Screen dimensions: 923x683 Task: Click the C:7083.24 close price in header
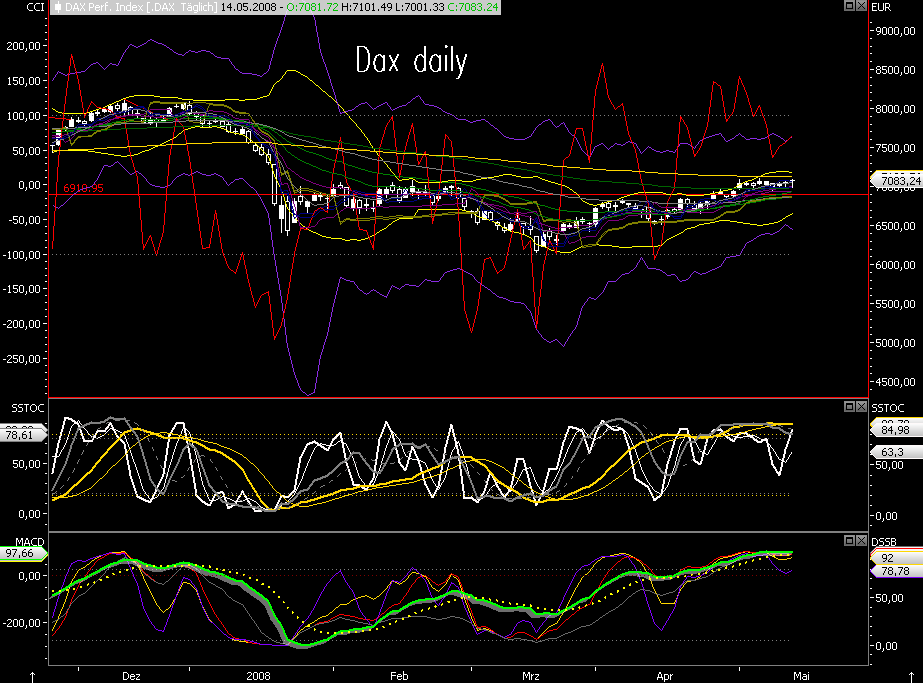[x=473, y=7]
